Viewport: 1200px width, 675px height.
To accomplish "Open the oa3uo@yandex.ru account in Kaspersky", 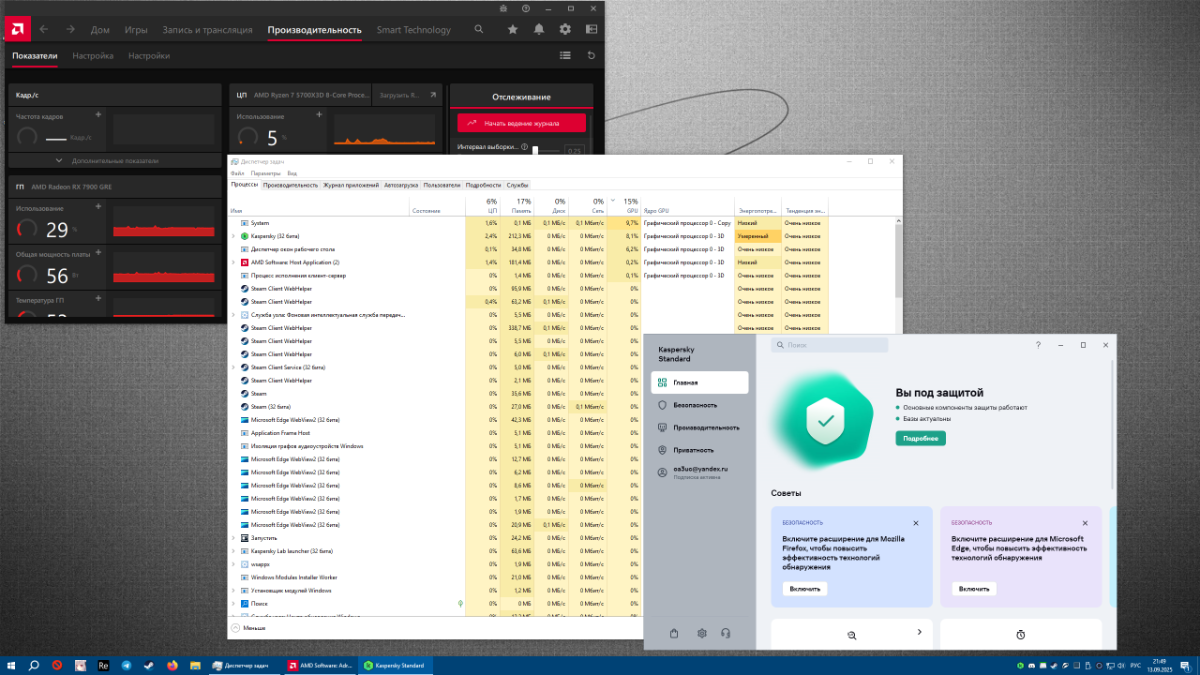I will [x=699, y=472].
